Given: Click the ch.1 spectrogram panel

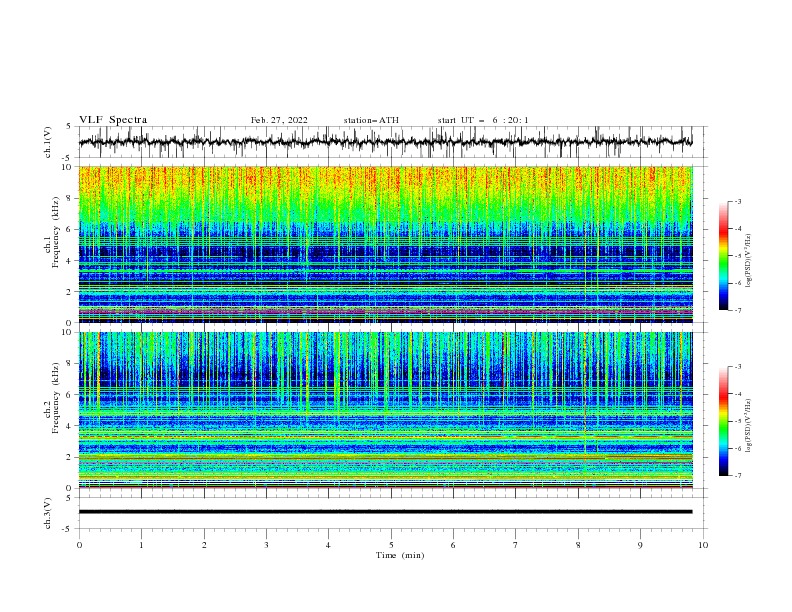Looking at the screenshot, I should [x=385, y=244].
